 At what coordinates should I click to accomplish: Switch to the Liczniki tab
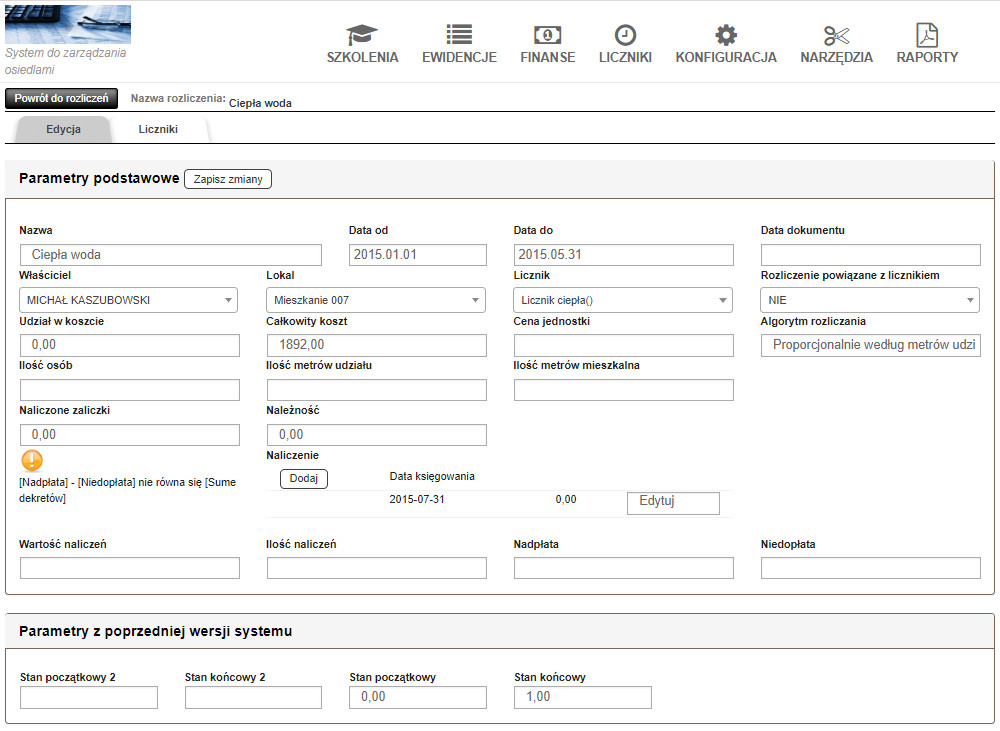coord(158,129)
